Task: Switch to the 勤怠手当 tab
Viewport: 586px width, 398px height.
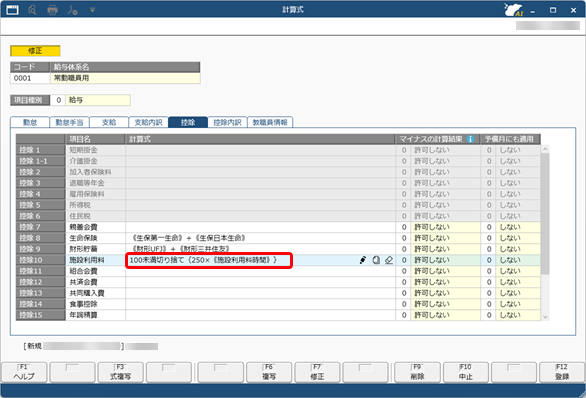Action: coord(69,122)
